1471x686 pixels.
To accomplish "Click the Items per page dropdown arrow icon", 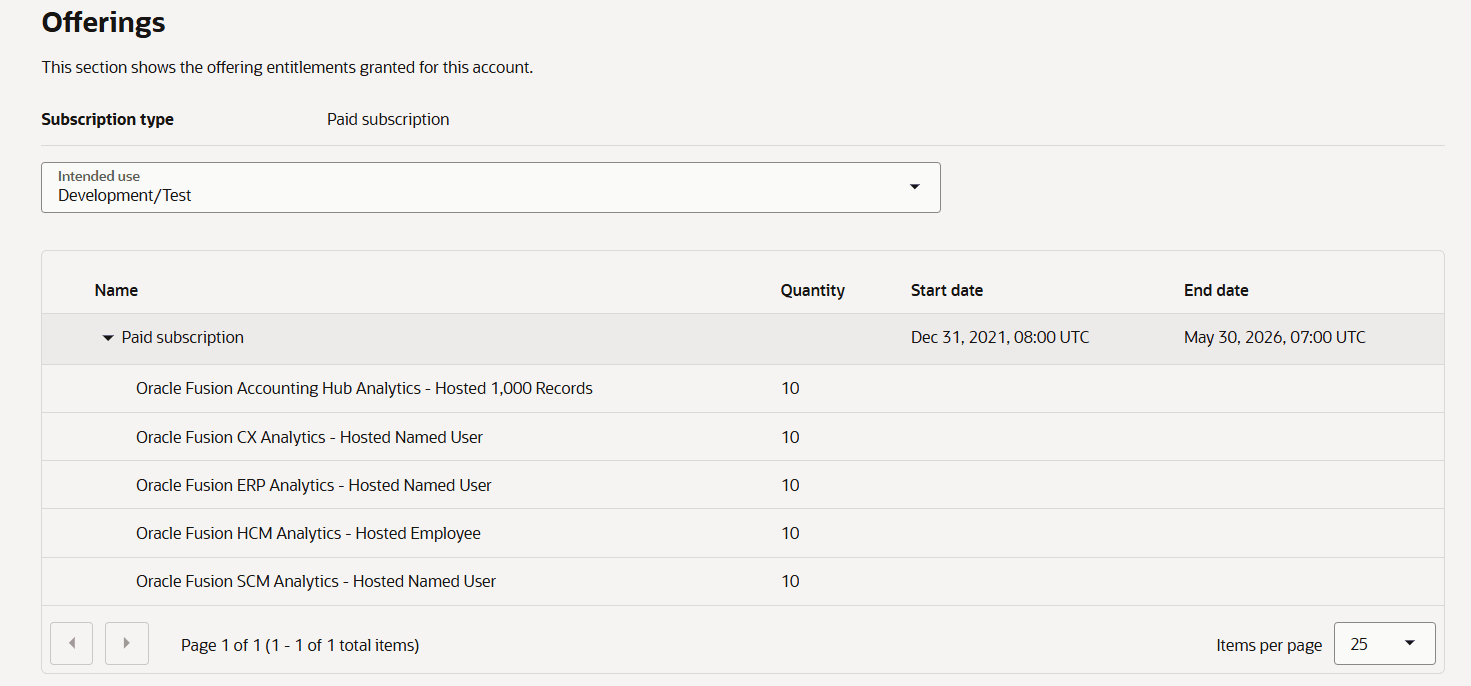I will (1411, 643).
